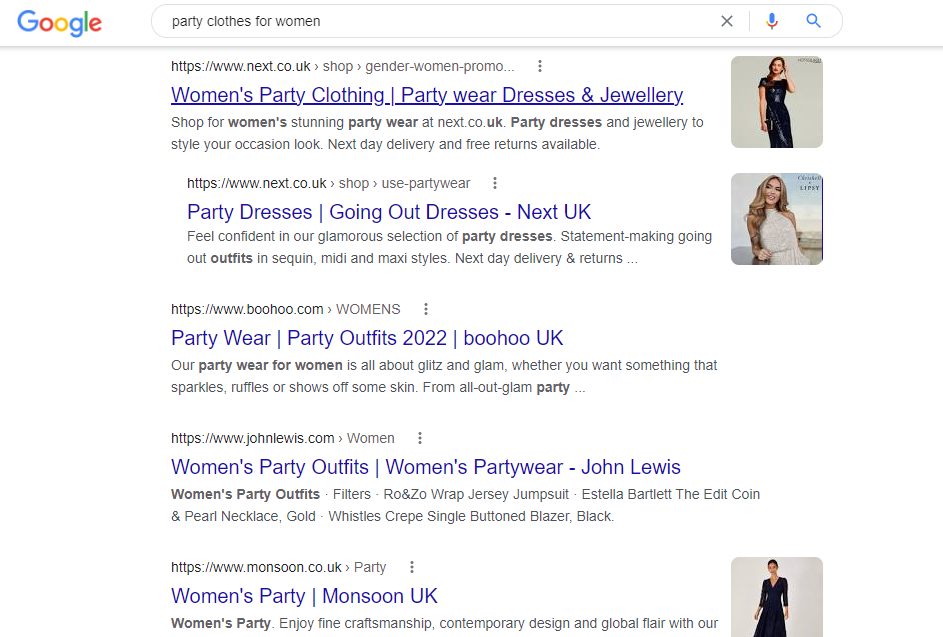The width and height of the screenshot is (943, 637).
Task: Open options menu for monsoon.co.uk result
Action: point(411,567)
